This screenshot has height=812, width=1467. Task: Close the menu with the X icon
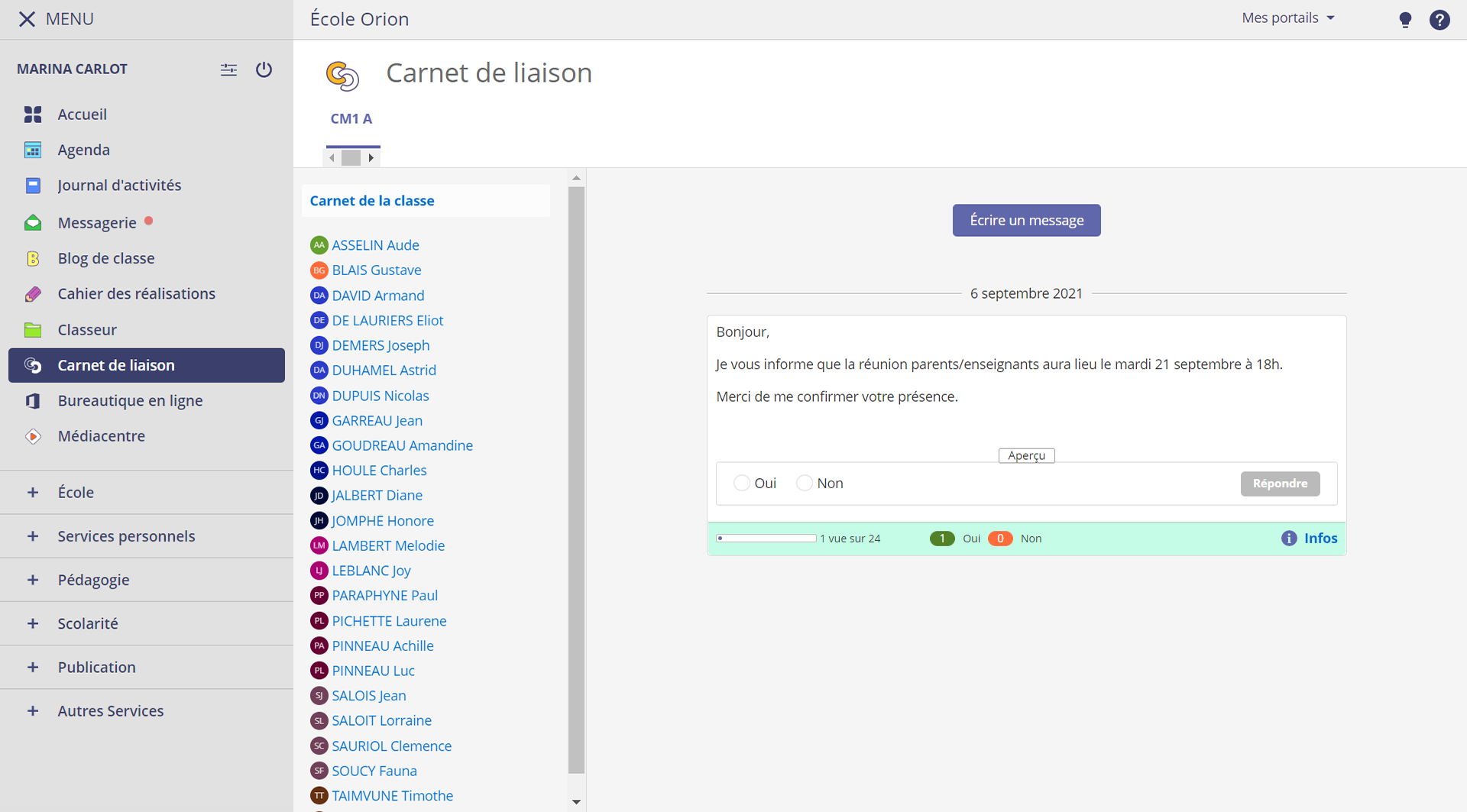(27, 19)
